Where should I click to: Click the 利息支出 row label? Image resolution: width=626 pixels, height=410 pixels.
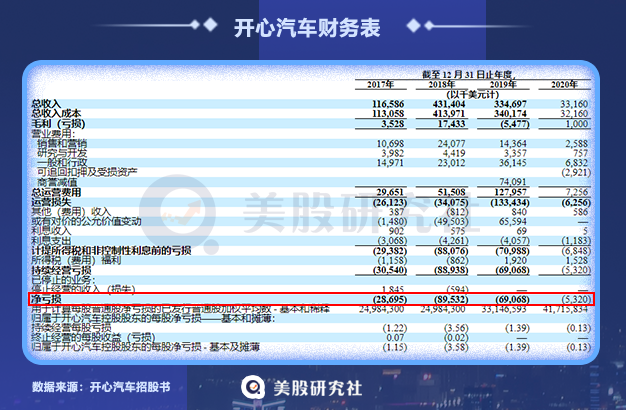click(x=51, y=241)
